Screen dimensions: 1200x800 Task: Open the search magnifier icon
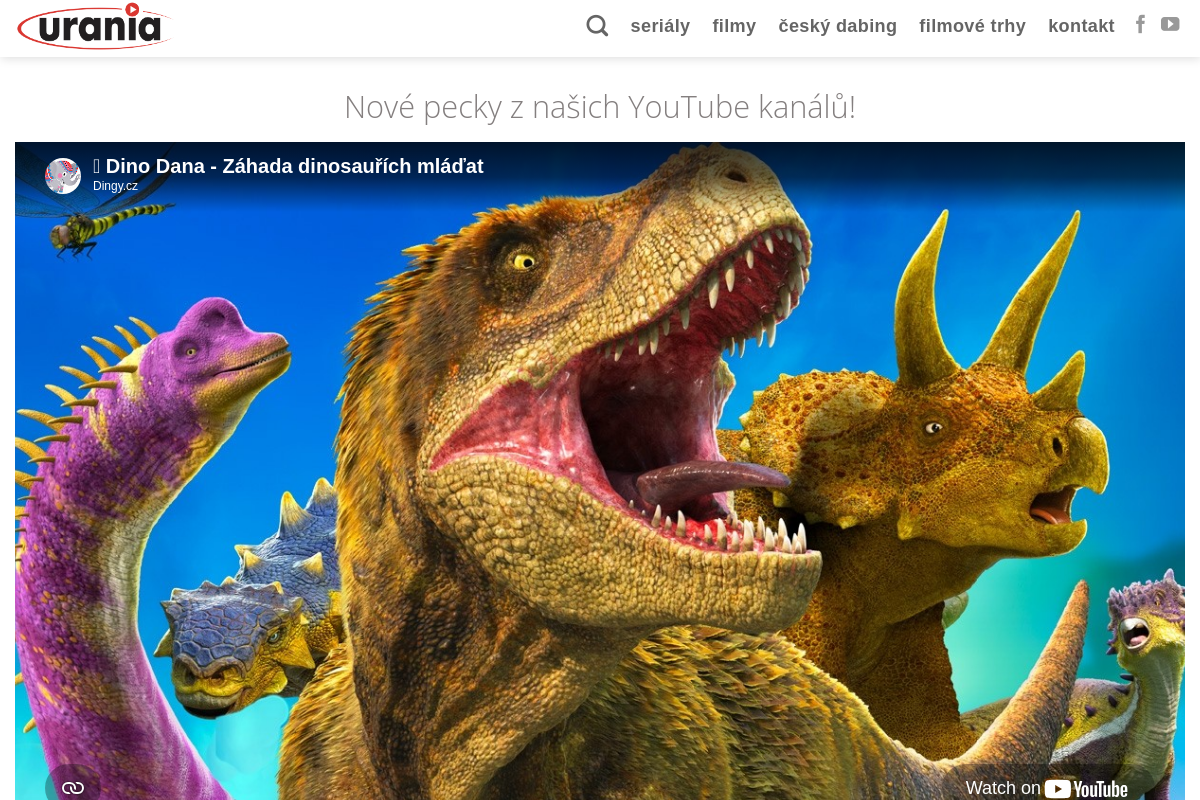(597, 26)
